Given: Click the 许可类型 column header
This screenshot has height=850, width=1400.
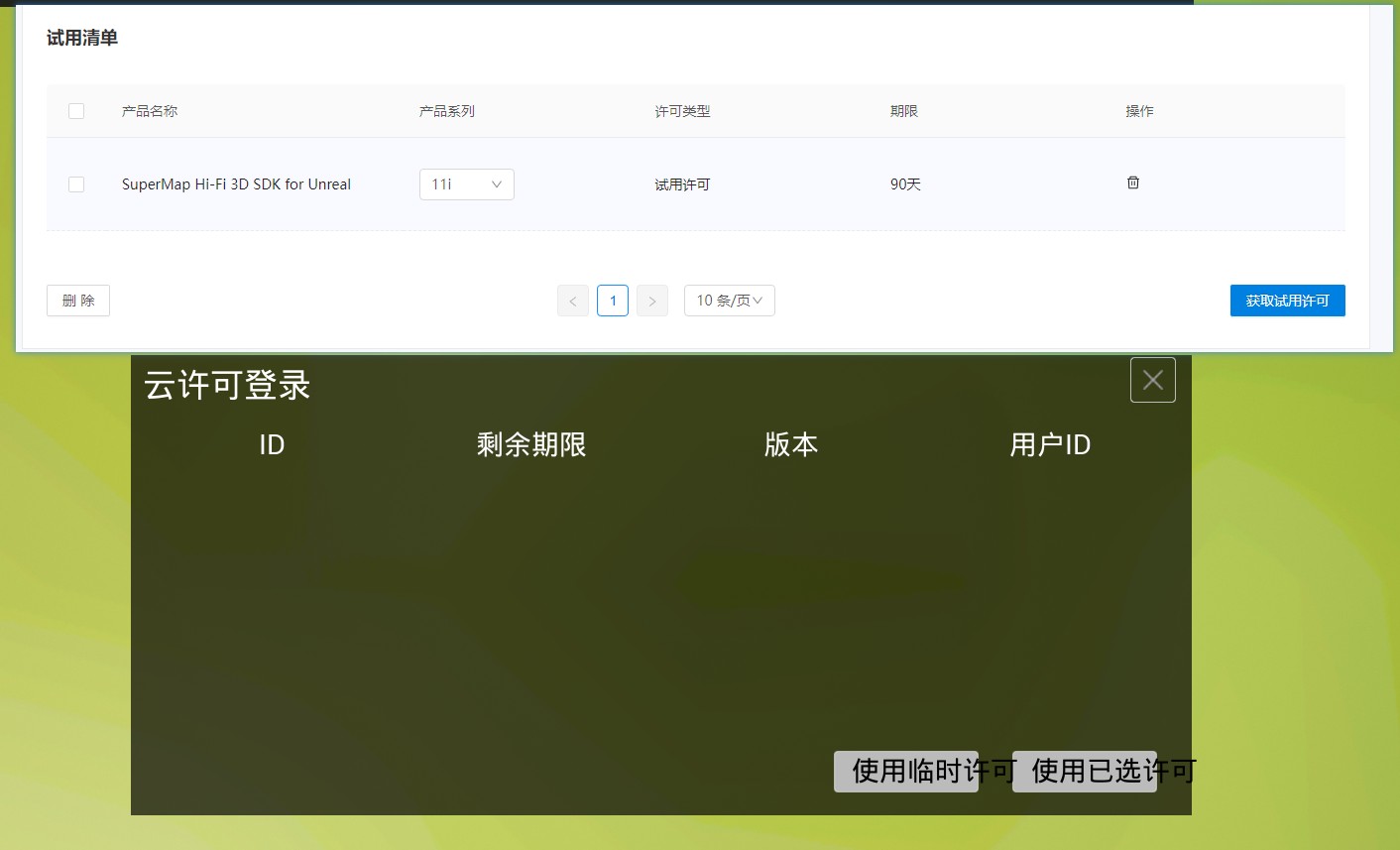Looking at the screenshot, I should (x=682, y=111).
